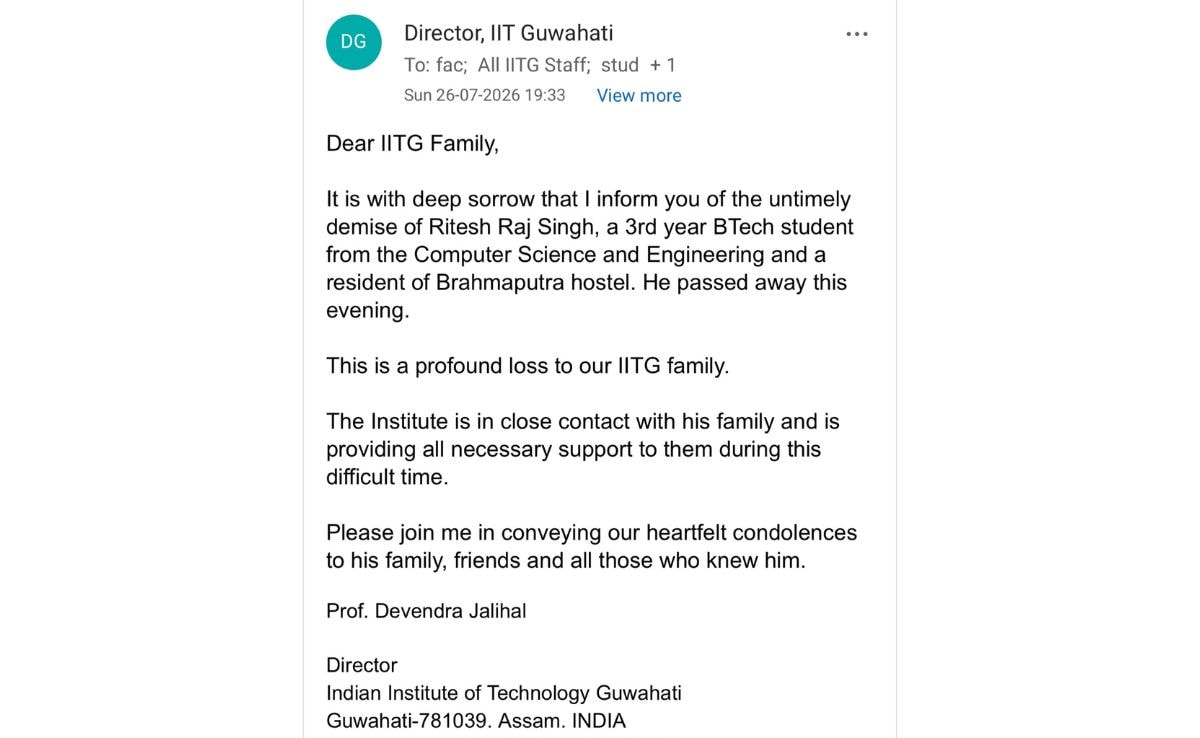The width and height of the screenshot is (1200, 738).
Task: Click the Dear IITG Family greeting
Action: (x=412, y=143)
